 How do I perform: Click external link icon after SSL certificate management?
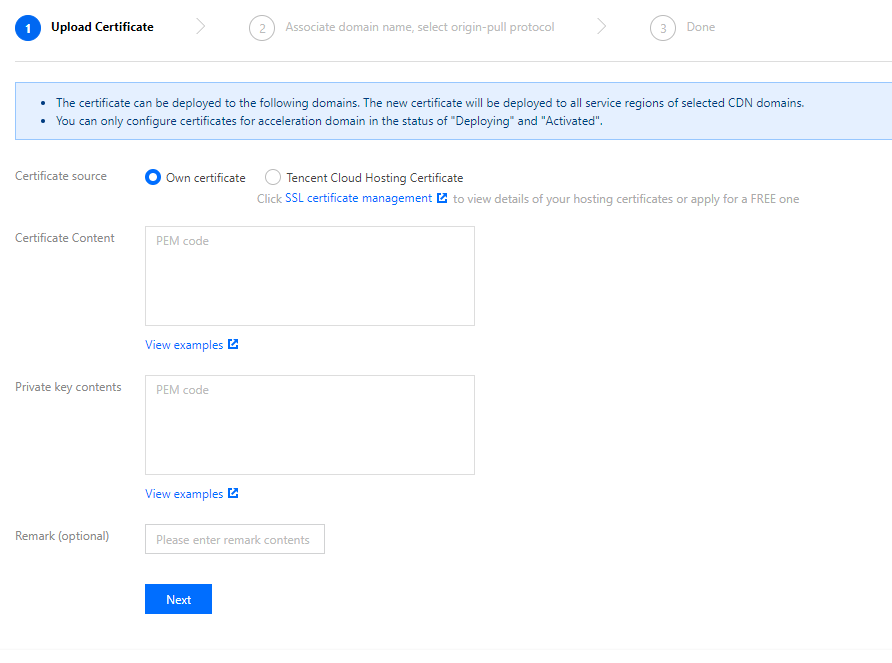(x=442, y=198)
